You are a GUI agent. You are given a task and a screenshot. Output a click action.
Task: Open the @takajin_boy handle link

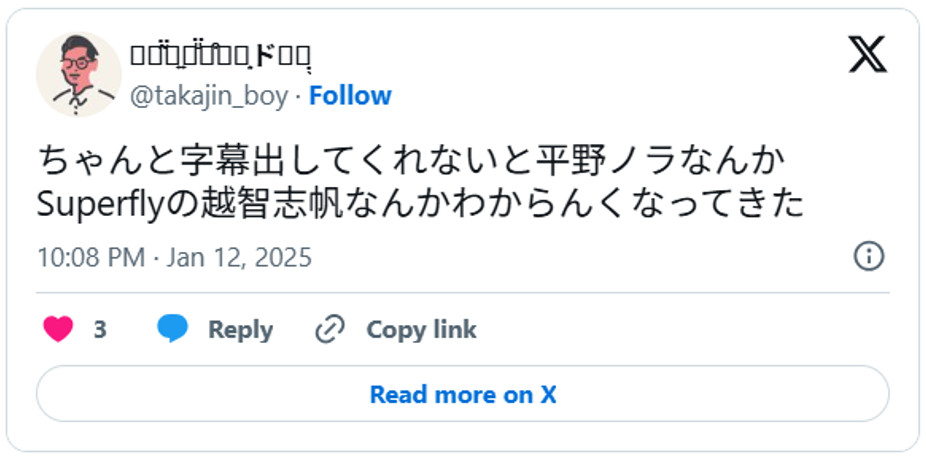click(x=209, y=96)
